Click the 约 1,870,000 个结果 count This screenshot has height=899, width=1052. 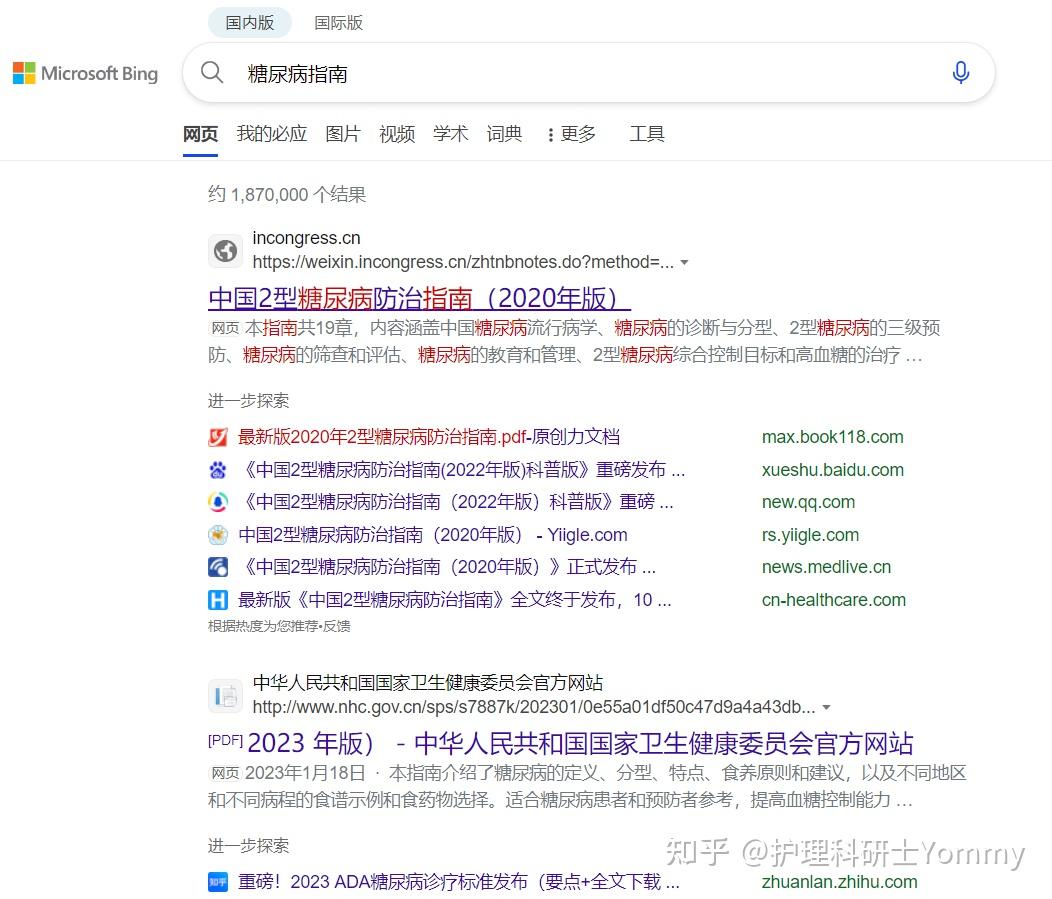tap(287, 195)
